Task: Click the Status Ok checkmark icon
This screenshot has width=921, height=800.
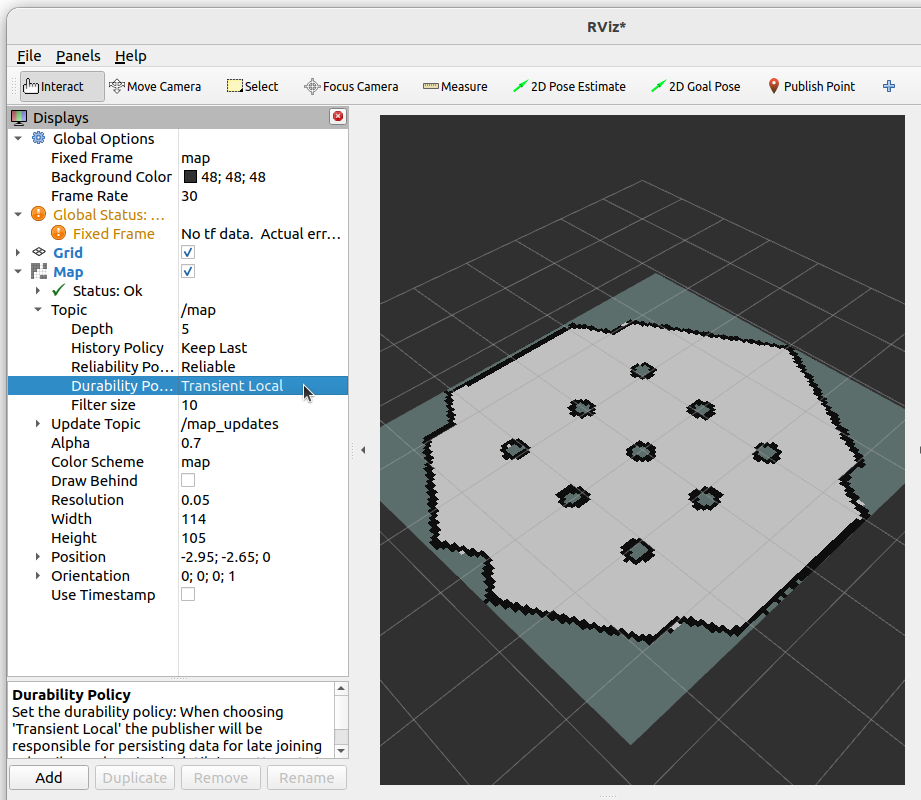Action: pyautogui.click(x=58, y=290)
